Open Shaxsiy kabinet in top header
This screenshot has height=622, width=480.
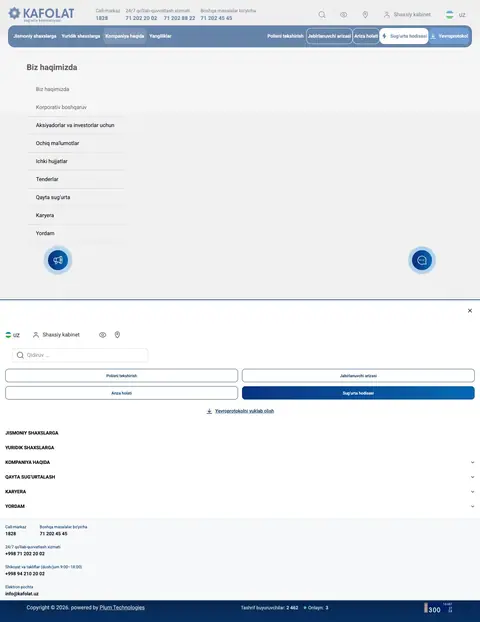coord(407,15)
